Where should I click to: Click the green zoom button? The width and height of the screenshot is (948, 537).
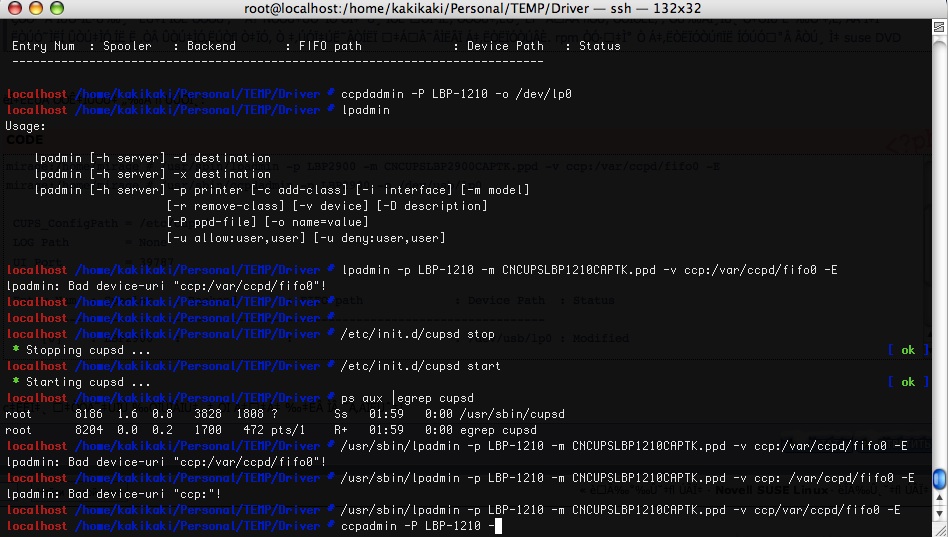point(56,8)
